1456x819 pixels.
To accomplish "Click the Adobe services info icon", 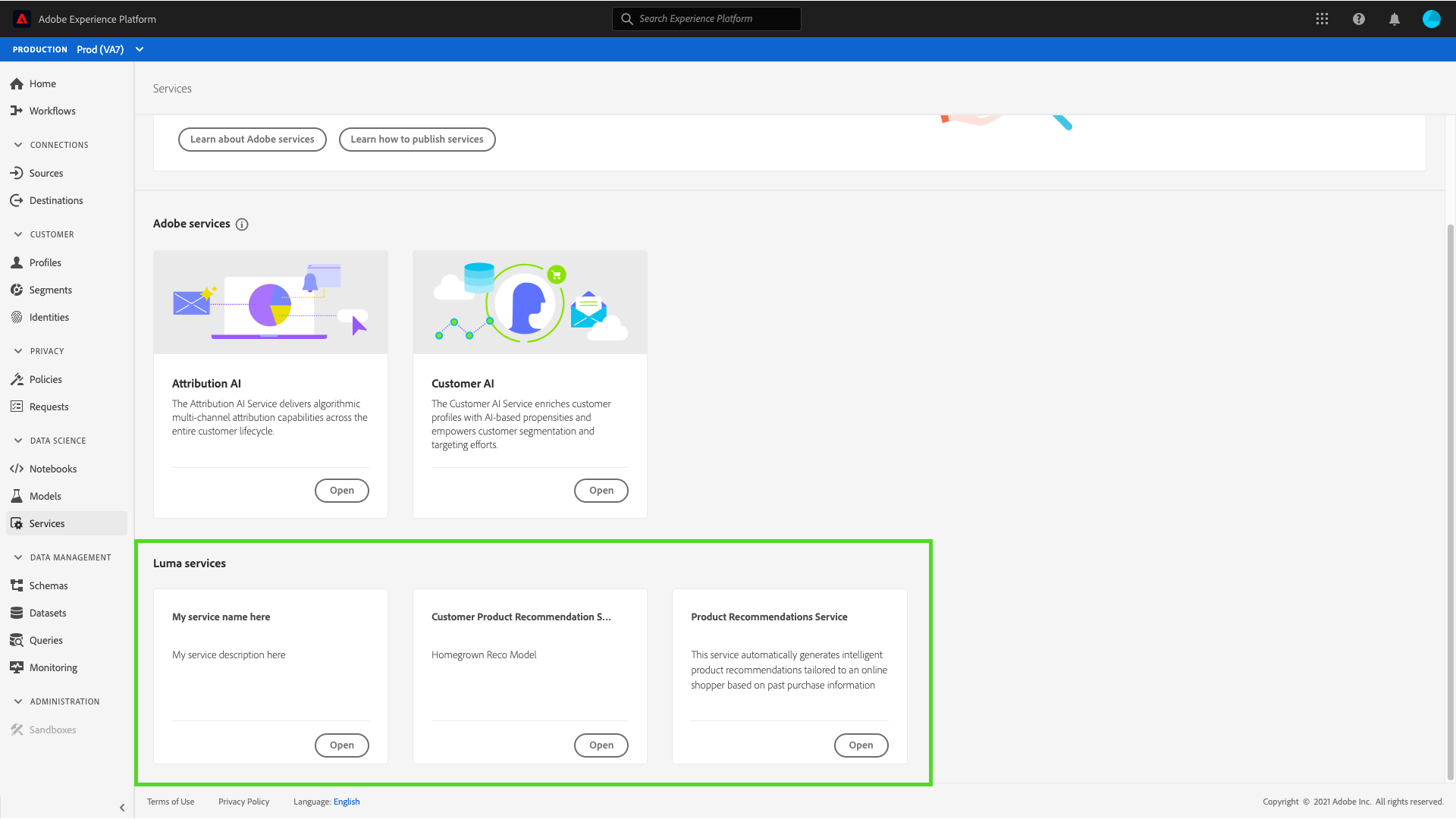I will pyautogui.click(x=242, y=224).
